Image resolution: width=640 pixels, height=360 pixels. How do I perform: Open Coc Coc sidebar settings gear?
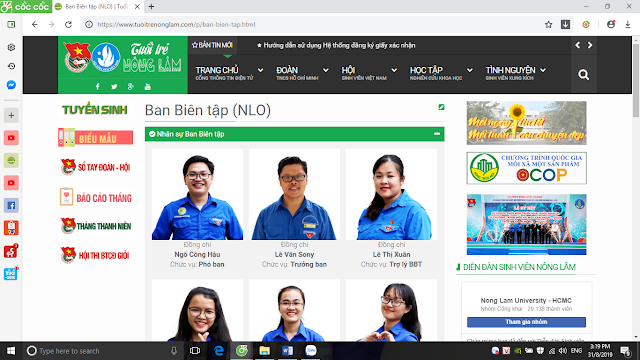click(x=11, y=47)
